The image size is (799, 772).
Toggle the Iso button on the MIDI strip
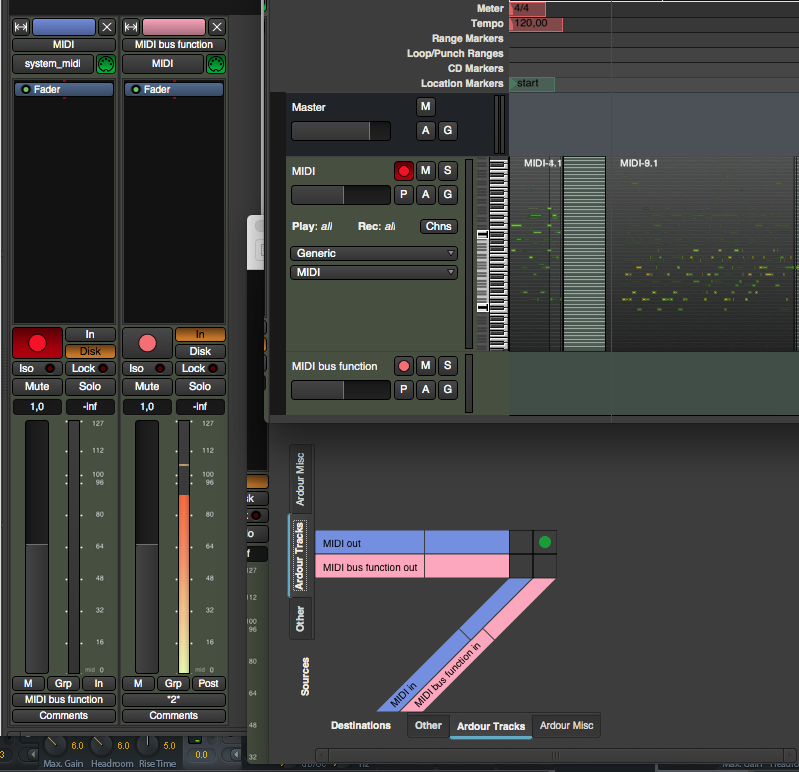[37, 368]
